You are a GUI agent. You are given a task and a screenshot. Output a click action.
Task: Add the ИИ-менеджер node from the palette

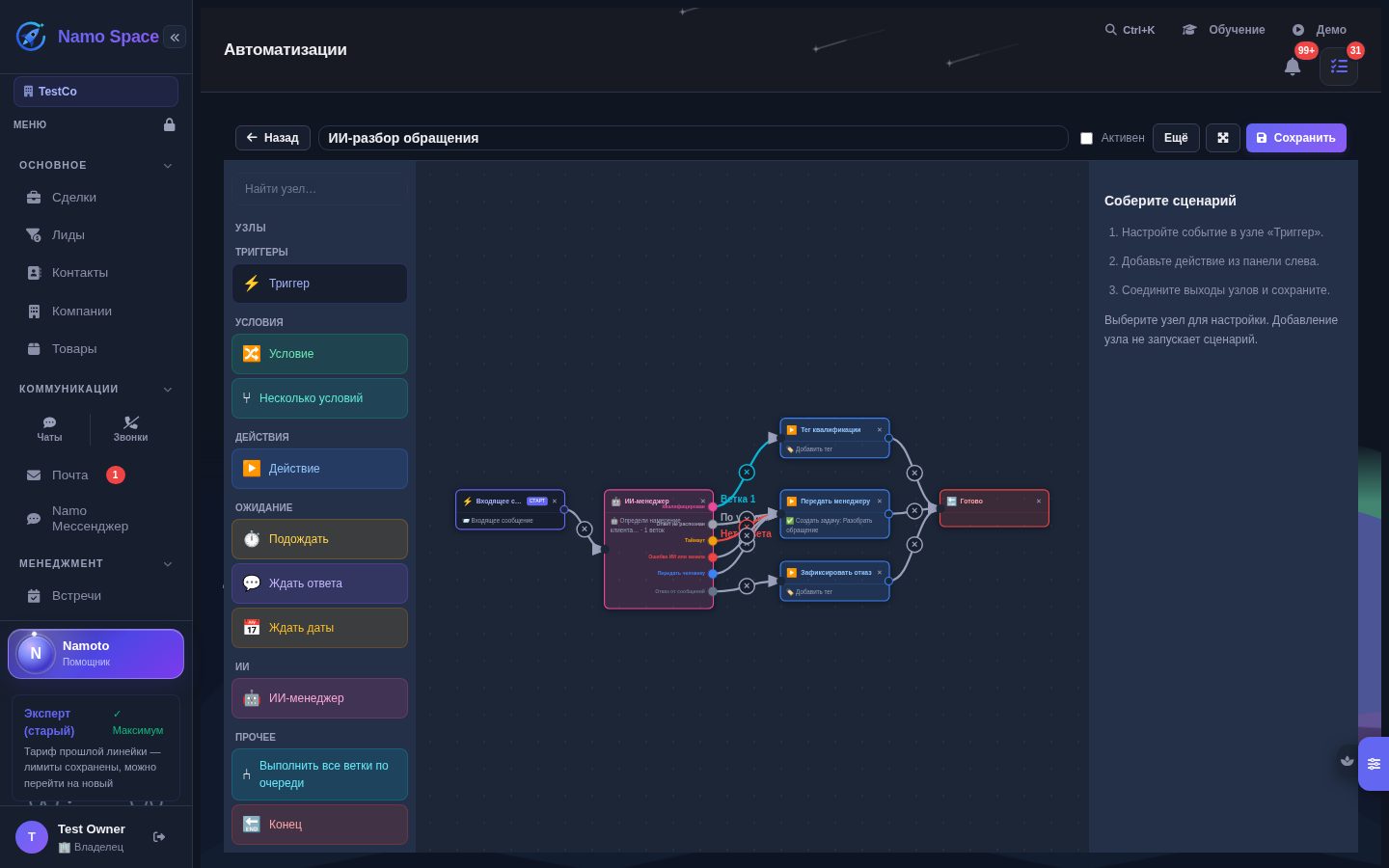point(319,698)
